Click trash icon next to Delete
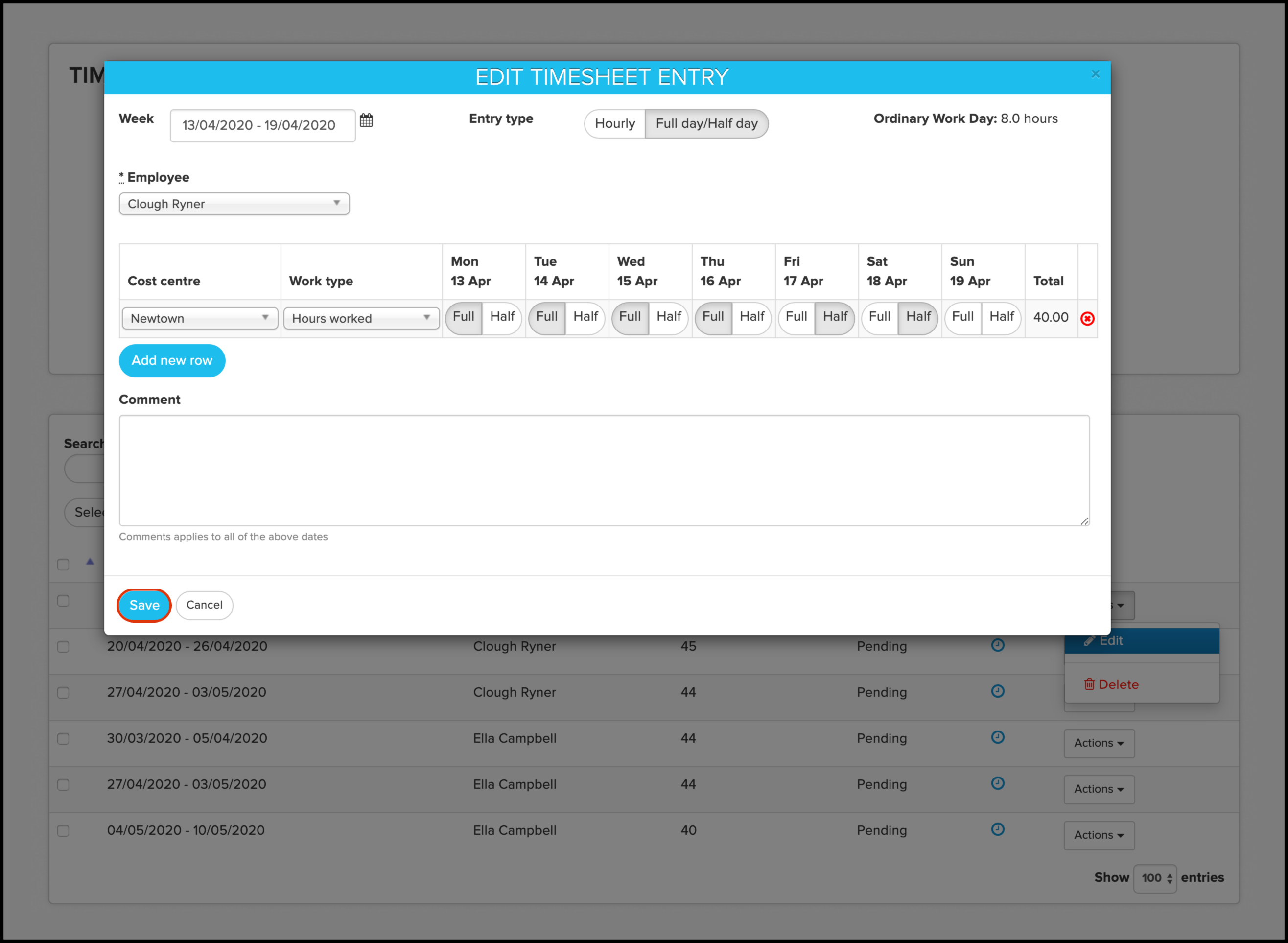1288x943 pixels. point(1089,684)
